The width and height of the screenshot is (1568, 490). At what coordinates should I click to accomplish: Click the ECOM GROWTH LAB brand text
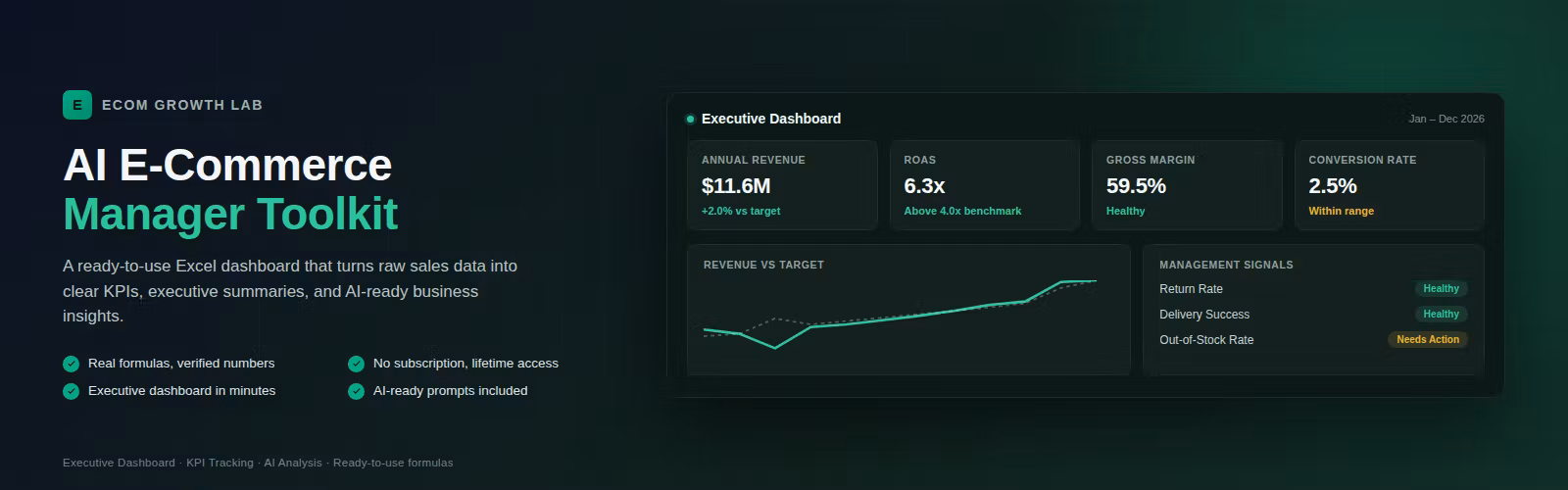(x=182, y=105)
